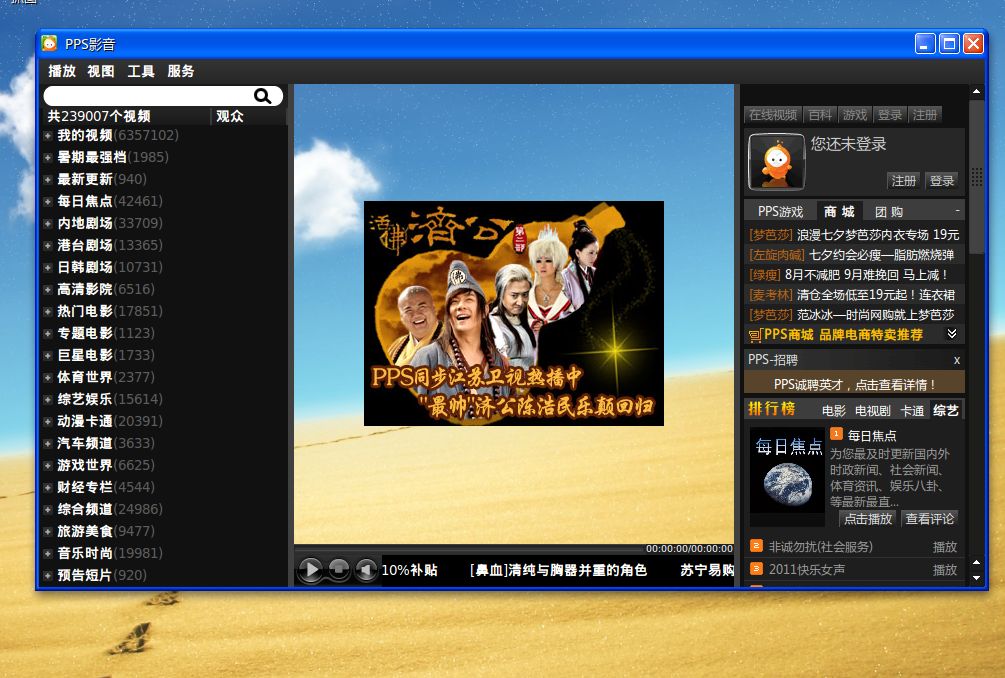The width and height of the screenshot is (1005, 678).
Task: Show the 综艺 ranking tab
Action: coord(945,411)
